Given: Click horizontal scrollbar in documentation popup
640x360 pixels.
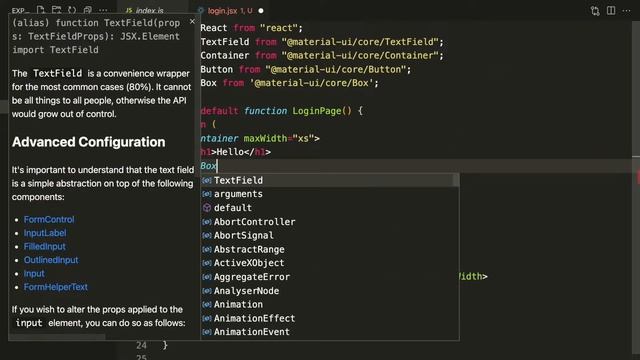Looking at the screenshot, I should tap(57, 337).
